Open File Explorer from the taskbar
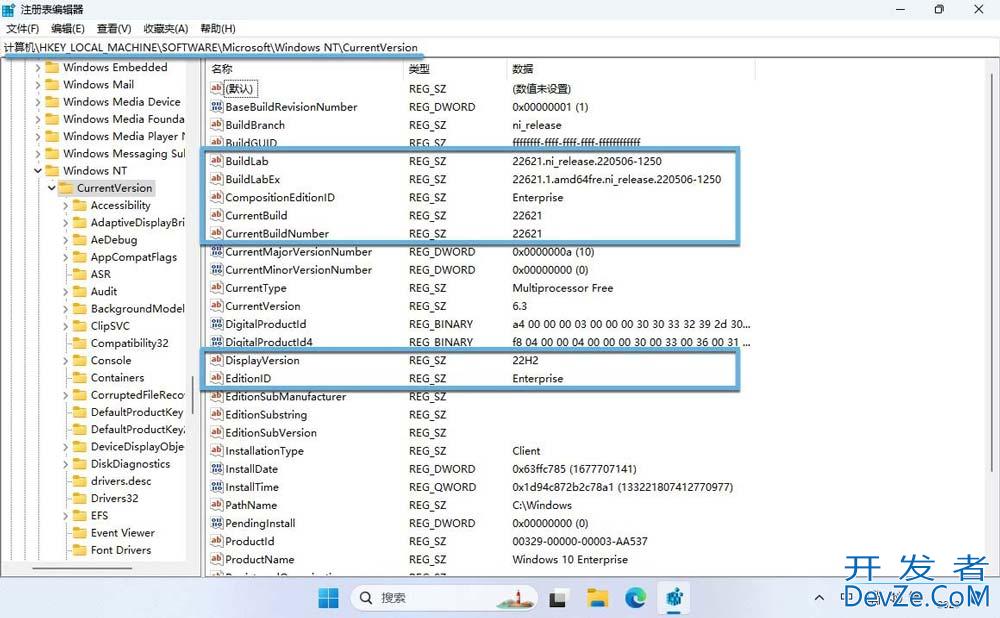This screenshot has height=618, width=1000. tap(598, 598)
